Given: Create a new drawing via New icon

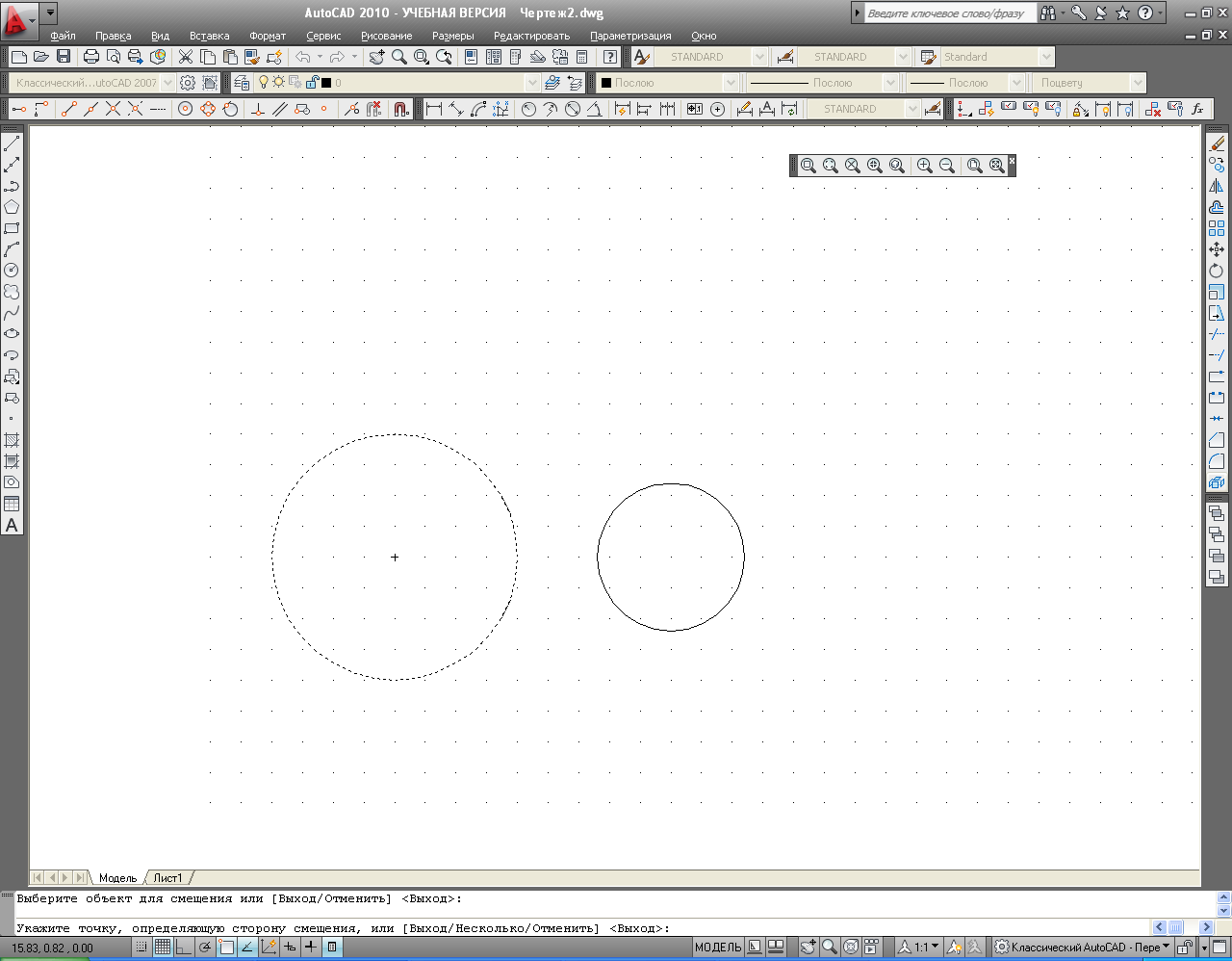Looking at the screenshot, I should 18,57.
